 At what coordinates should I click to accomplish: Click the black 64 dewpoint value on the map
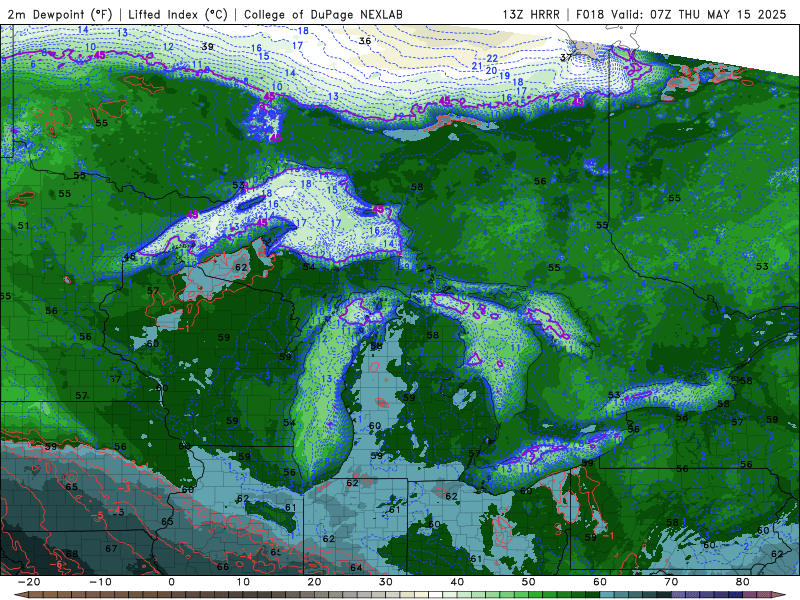click(356, 568)
